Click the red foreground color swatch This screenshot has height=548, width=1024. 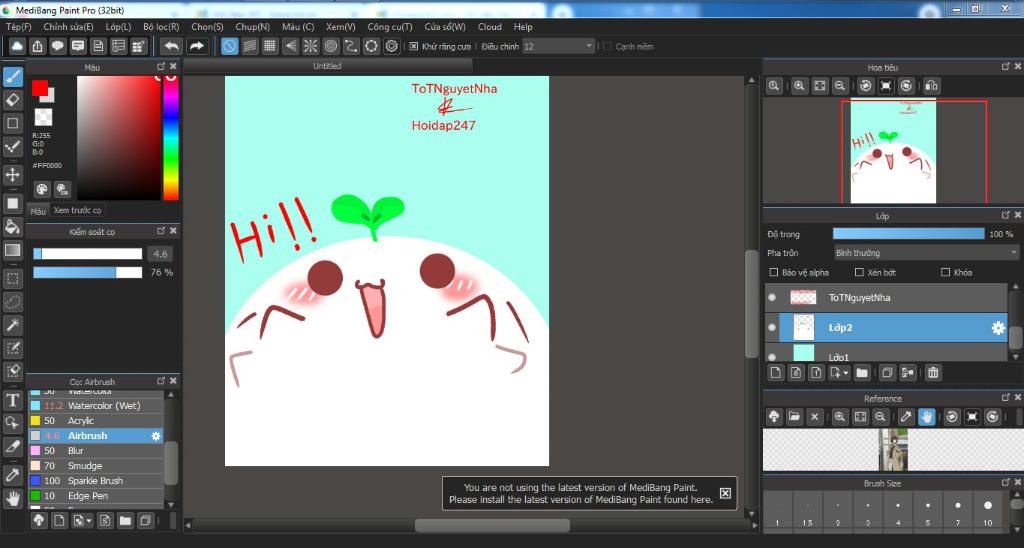click(40, 88)
